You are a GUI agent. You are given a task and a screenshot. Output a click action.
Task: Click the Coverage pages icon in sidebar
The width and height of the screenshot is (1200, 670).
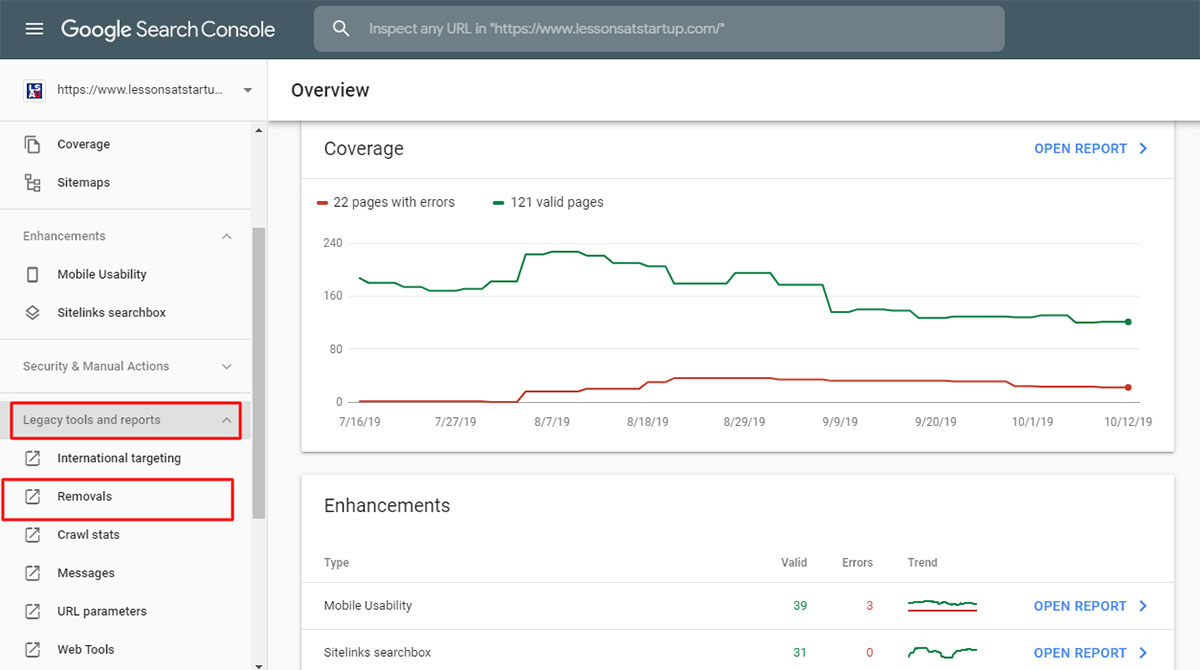tap(33, 144)
